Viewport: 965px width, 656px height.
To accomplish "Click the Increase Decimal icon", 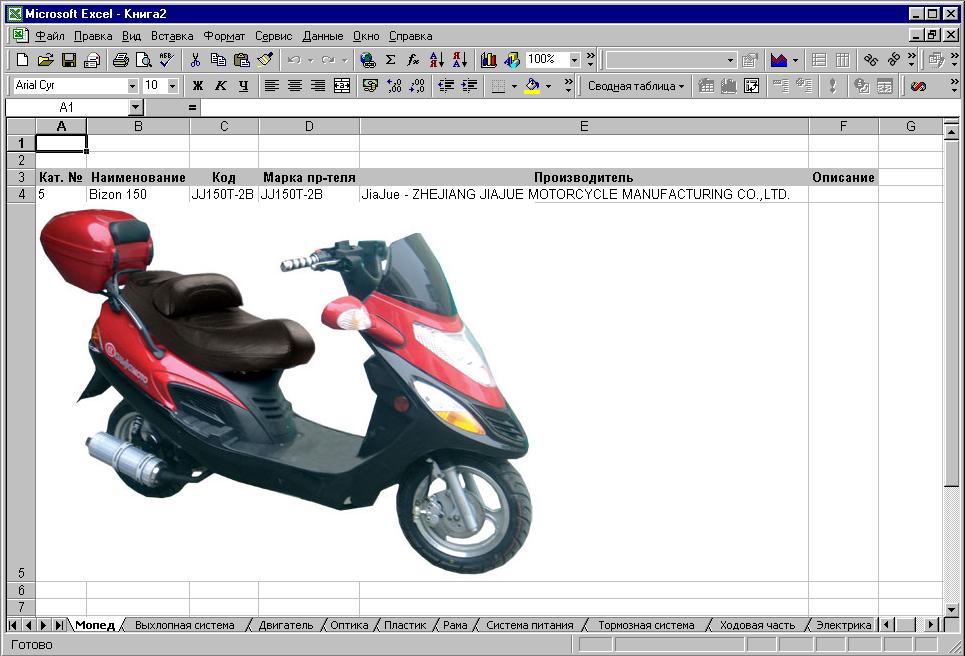I will 394,86.
